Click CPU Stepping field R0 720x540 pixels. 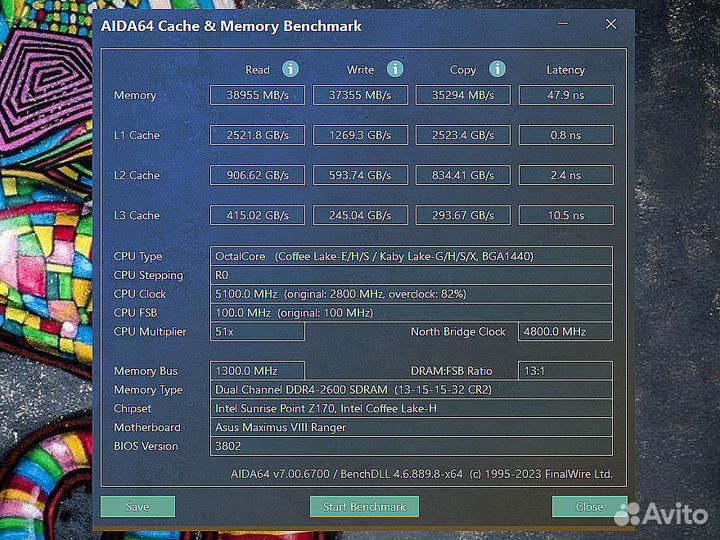coord(411,275)
